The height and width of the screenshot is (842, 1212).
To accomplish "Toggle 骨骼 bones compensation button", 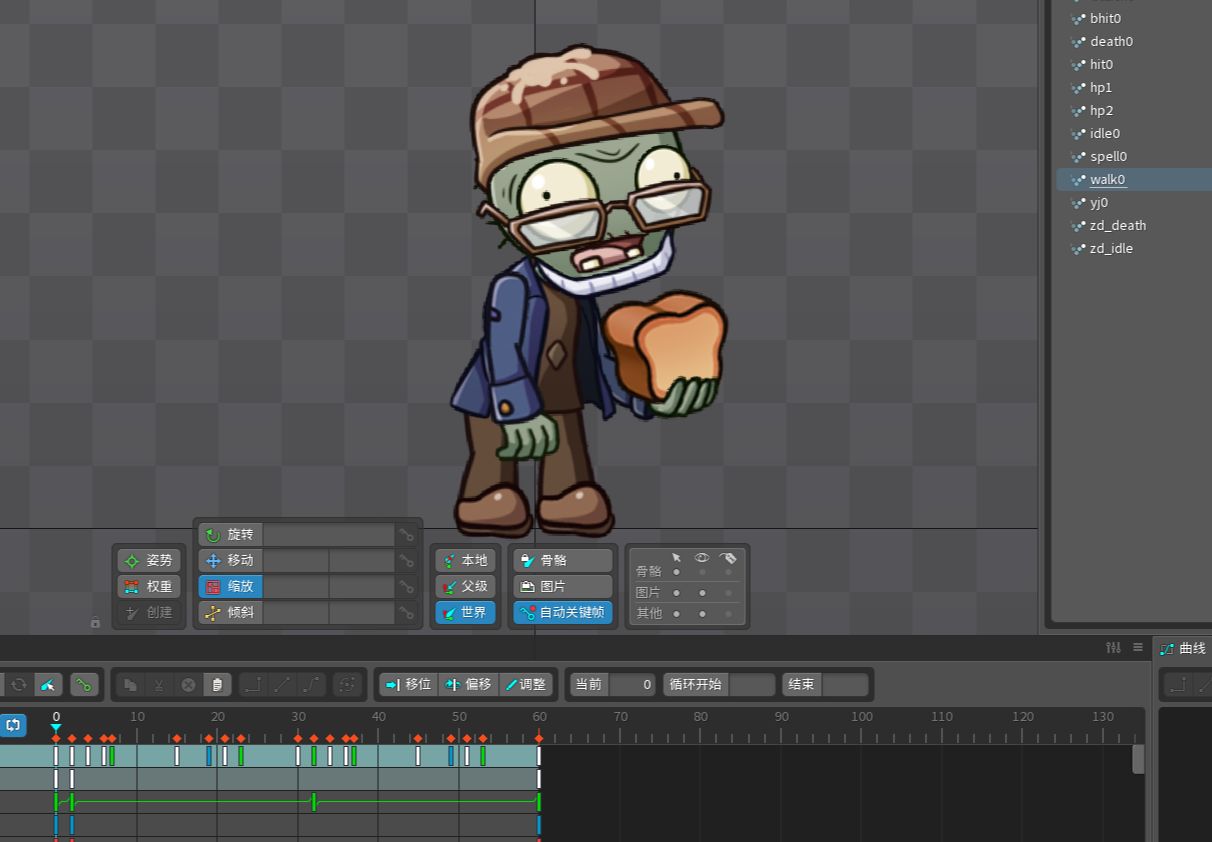I will tap(563, 561).
